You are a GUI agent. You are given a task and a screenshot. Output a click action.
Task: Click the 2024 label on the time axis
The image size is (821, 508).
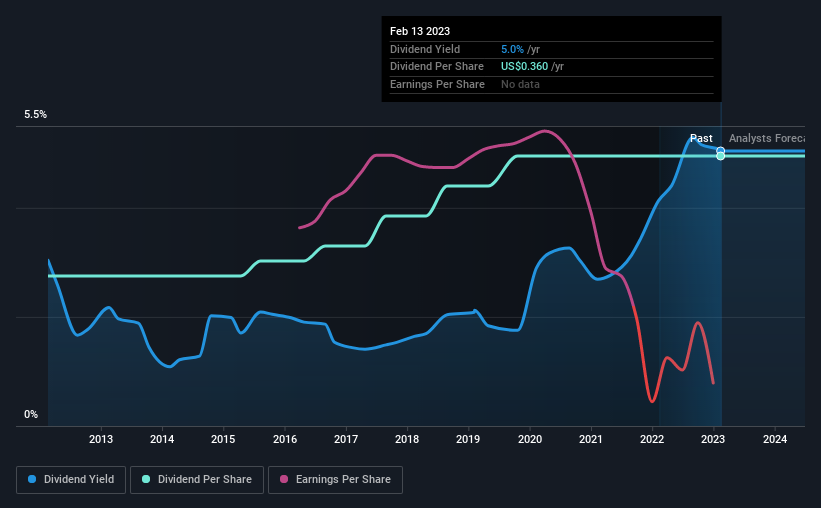(775, 439)
